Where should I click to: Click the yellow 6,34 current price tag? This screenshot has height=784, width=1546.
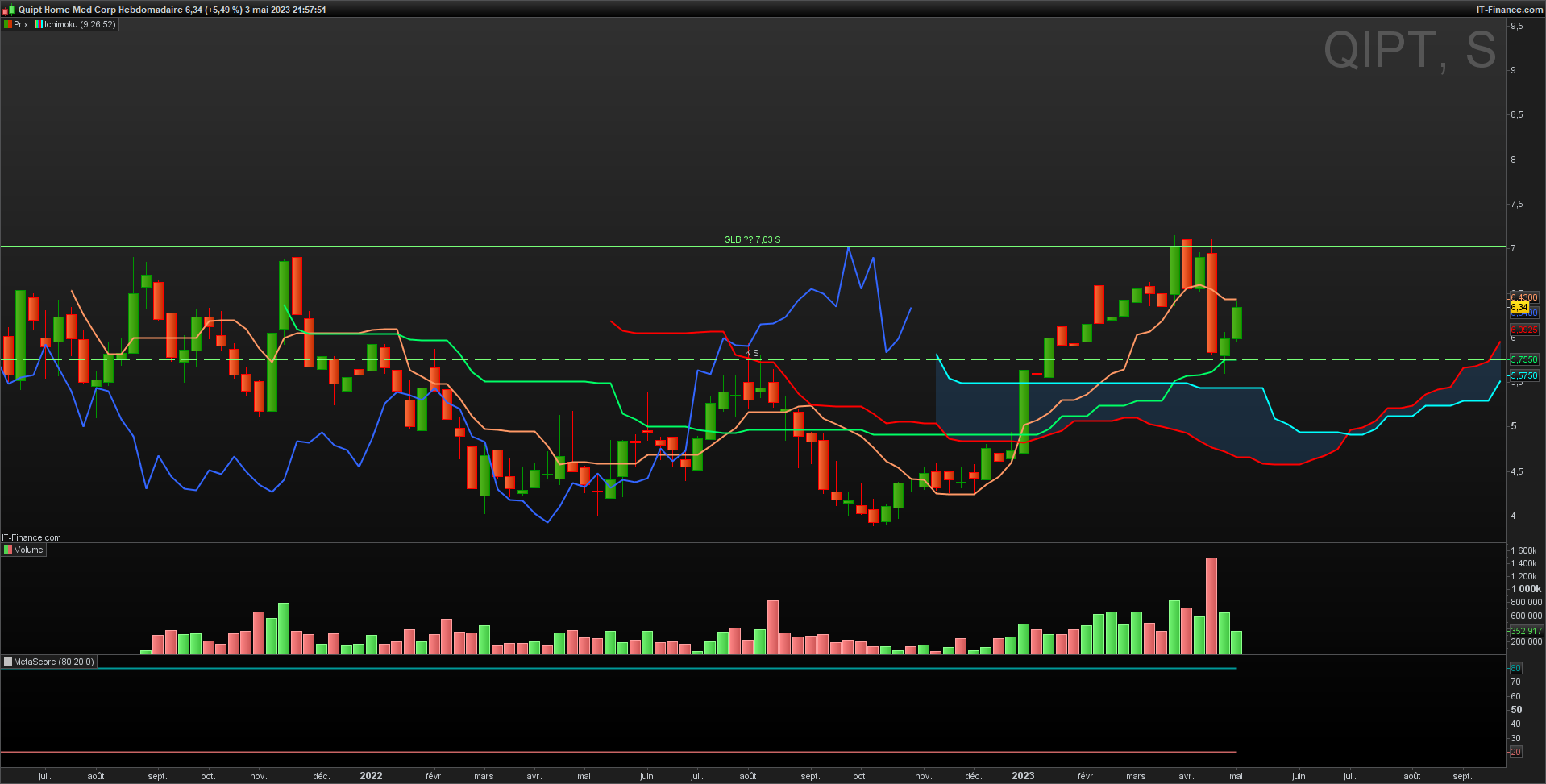click(x=1519, y=307)
